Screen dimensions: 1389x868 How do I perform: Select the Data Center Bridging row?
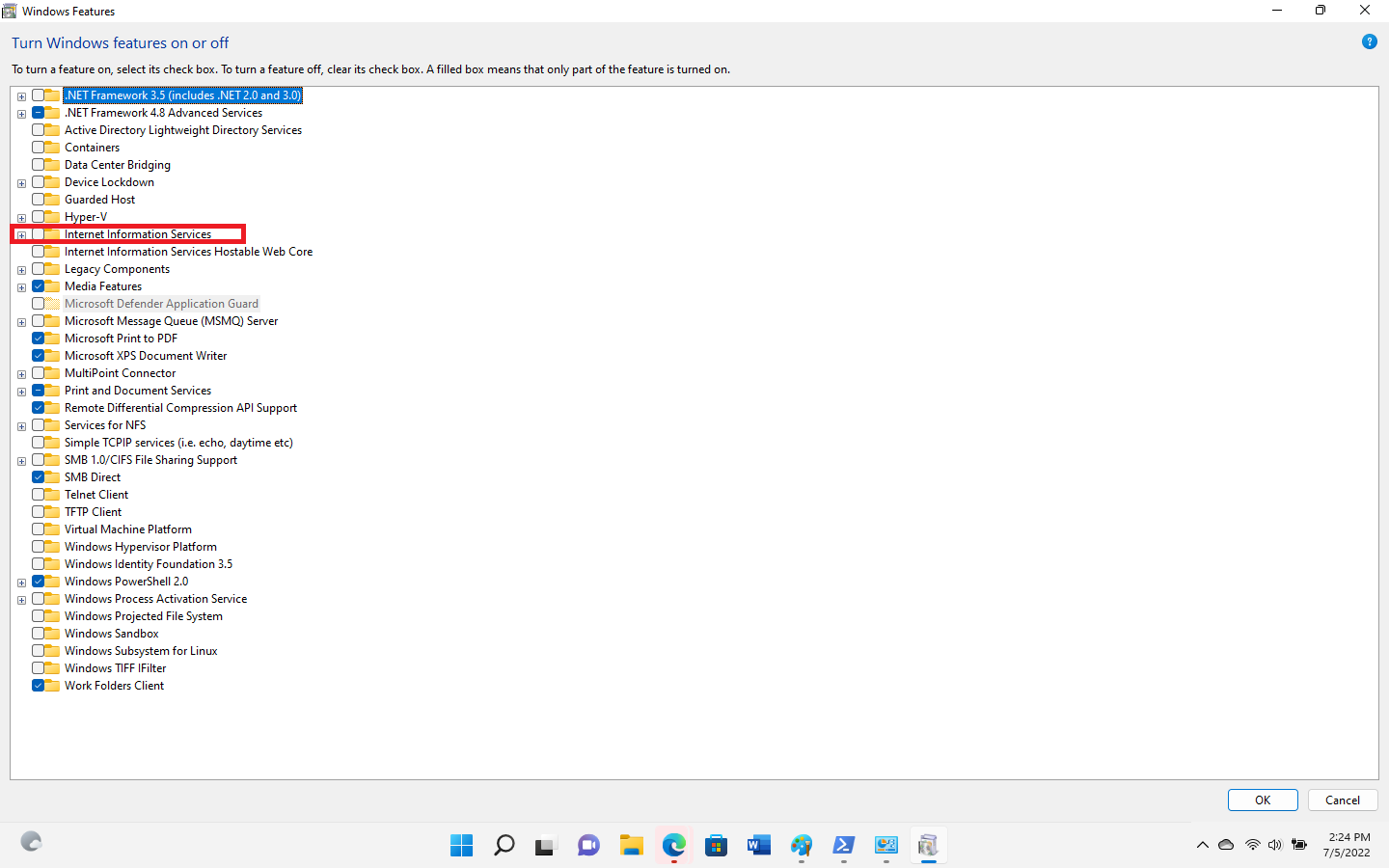coord(118,165)
